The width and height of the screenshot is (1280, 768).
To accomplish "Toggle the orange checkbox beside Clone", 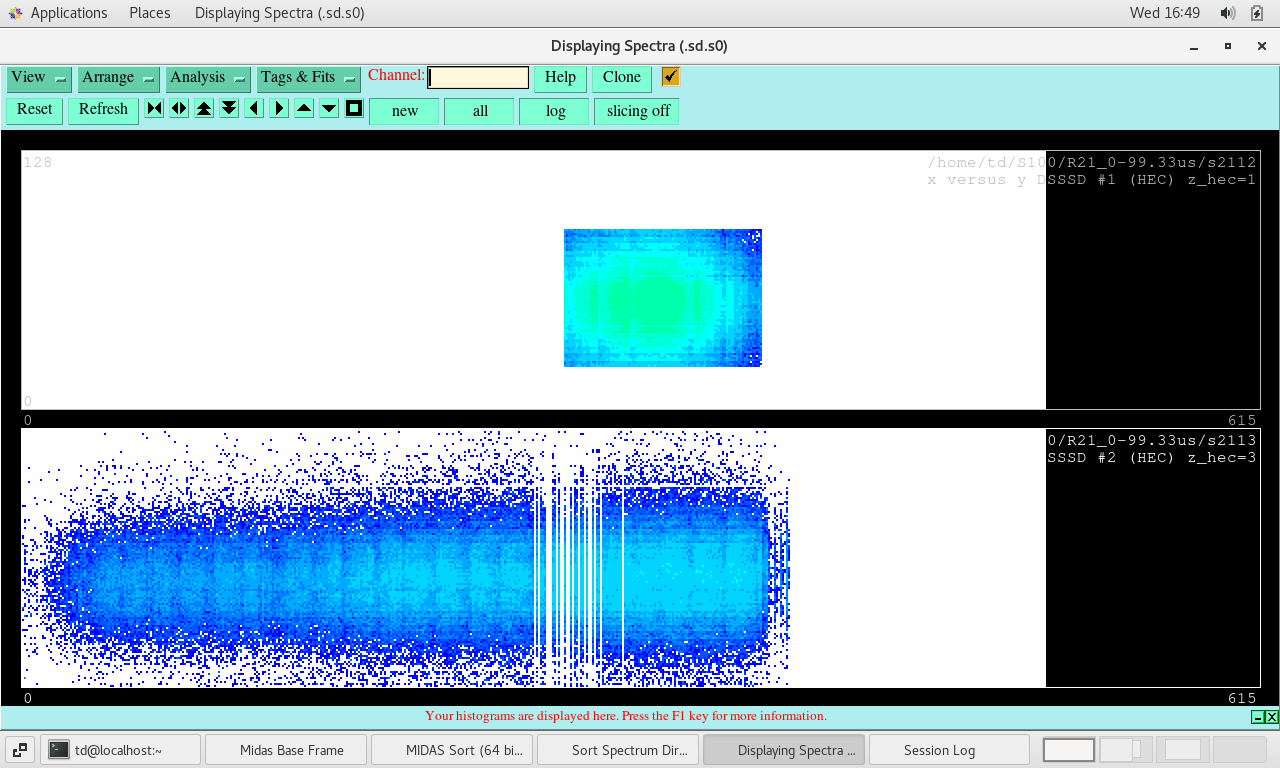I will [x=671, y=77].
